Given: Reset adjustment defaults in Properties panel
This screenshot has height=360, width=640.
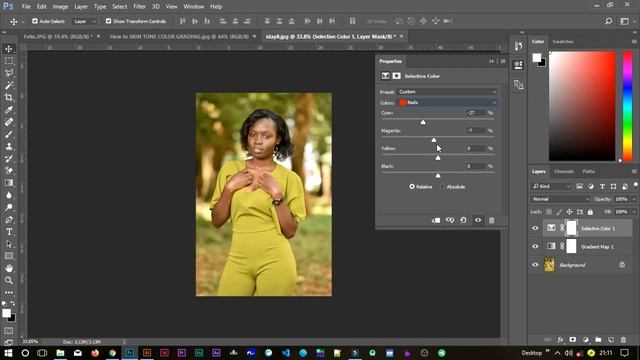Looking at the screenshot, I should coord(463,220).
